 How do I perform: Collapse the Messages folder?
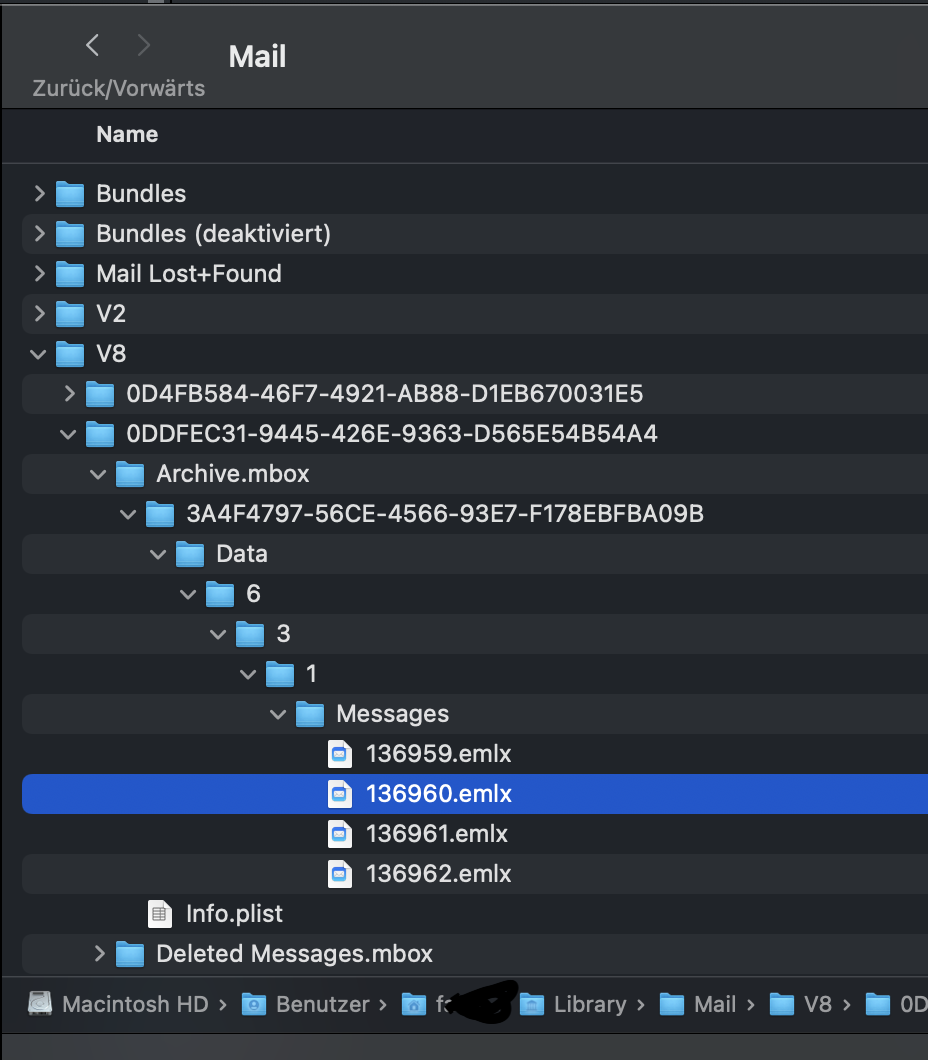[x=279, y=713]
